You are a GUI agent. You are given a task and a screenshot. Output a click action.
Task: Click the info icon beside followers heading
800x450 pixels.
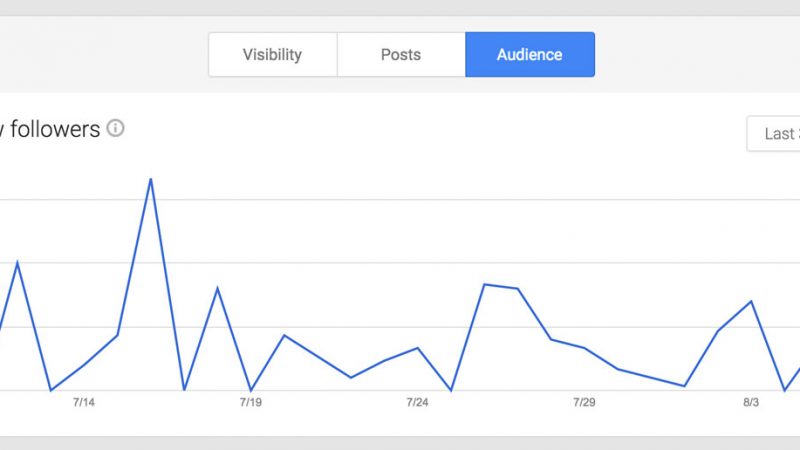(x=115, y=129)
